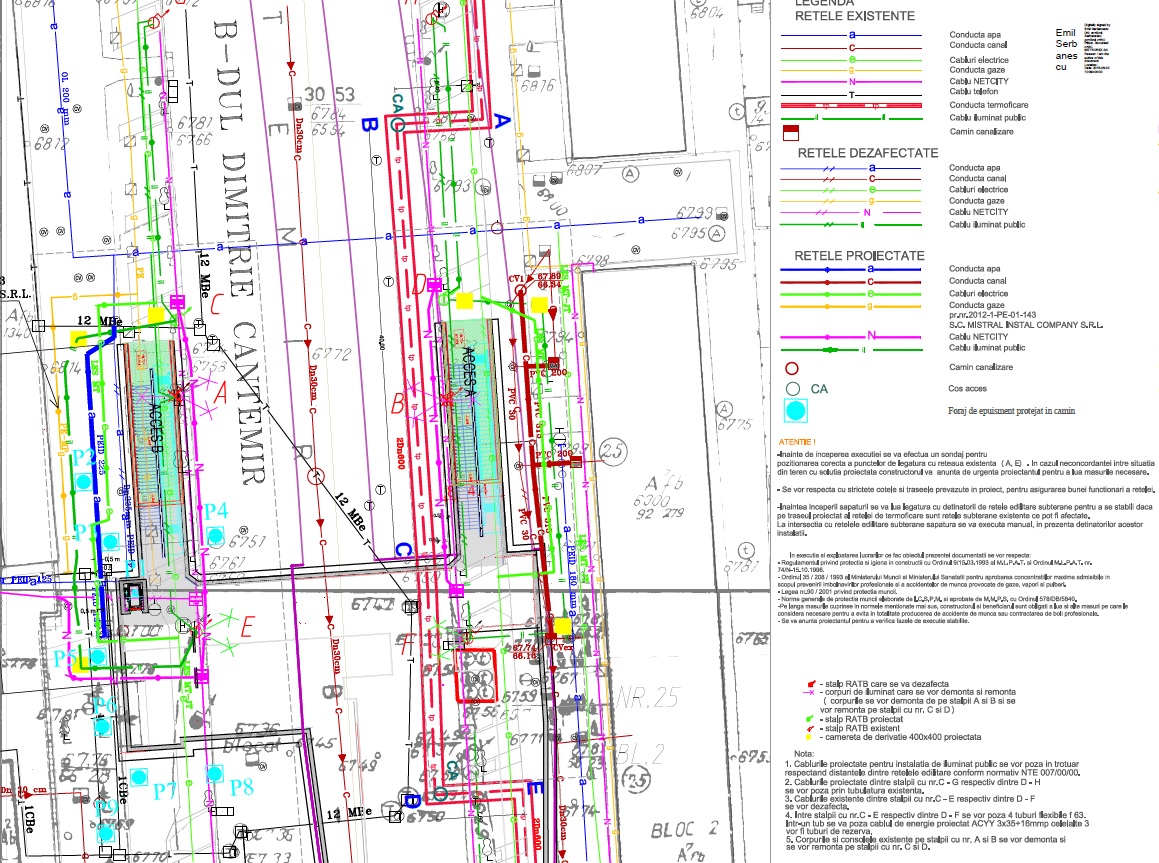Click the Cablu telefon legend label
This screenshot has height=863, width=1159.
[973, 92]
